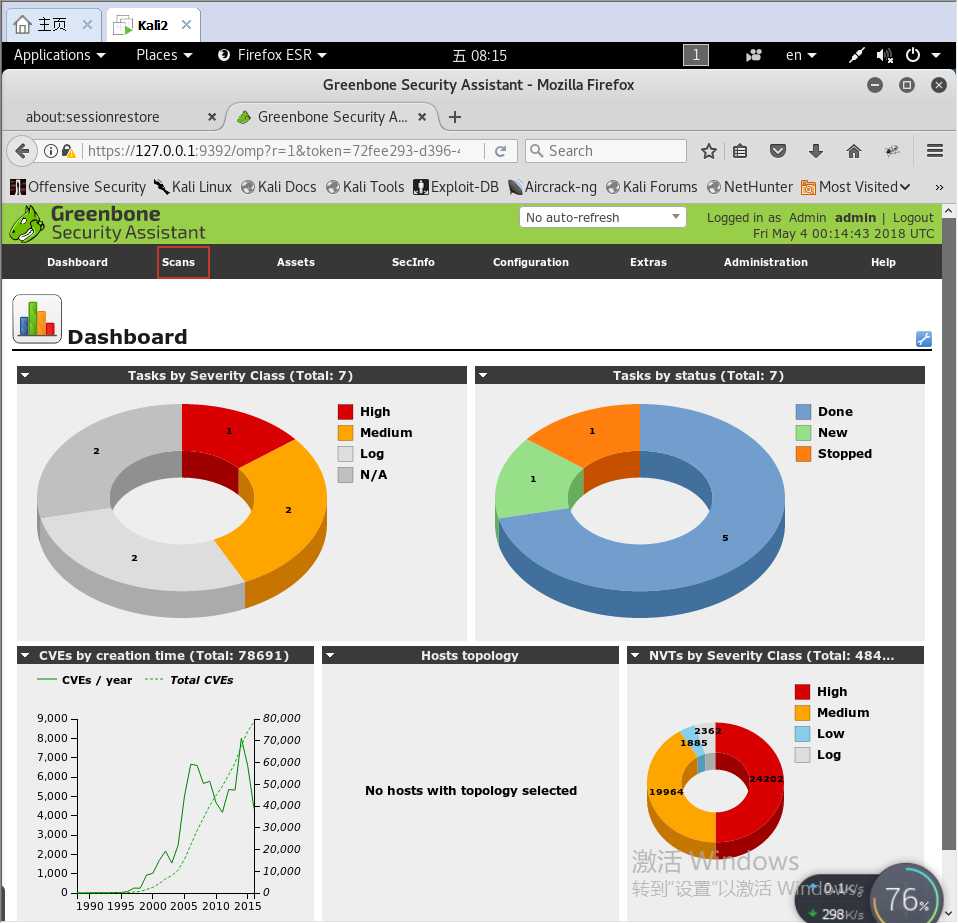Click the admin username link

tap(855, 217)
